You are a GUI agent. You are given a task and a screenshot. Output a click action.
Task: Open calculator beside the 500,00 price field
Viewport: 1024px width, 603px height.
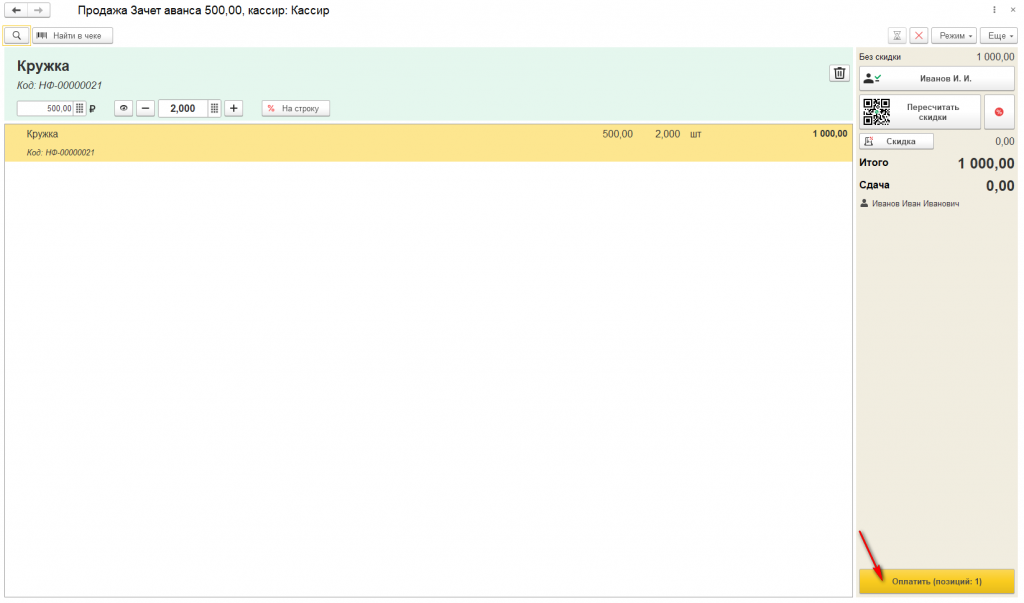pyautogui.click(x=80, y=108)
